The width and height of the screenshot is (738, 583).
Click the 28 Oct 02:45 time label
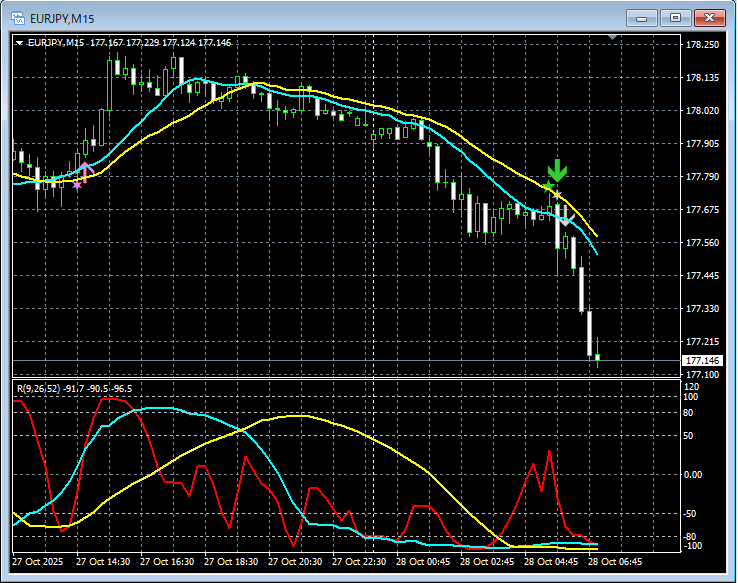[x=487, y=562]
